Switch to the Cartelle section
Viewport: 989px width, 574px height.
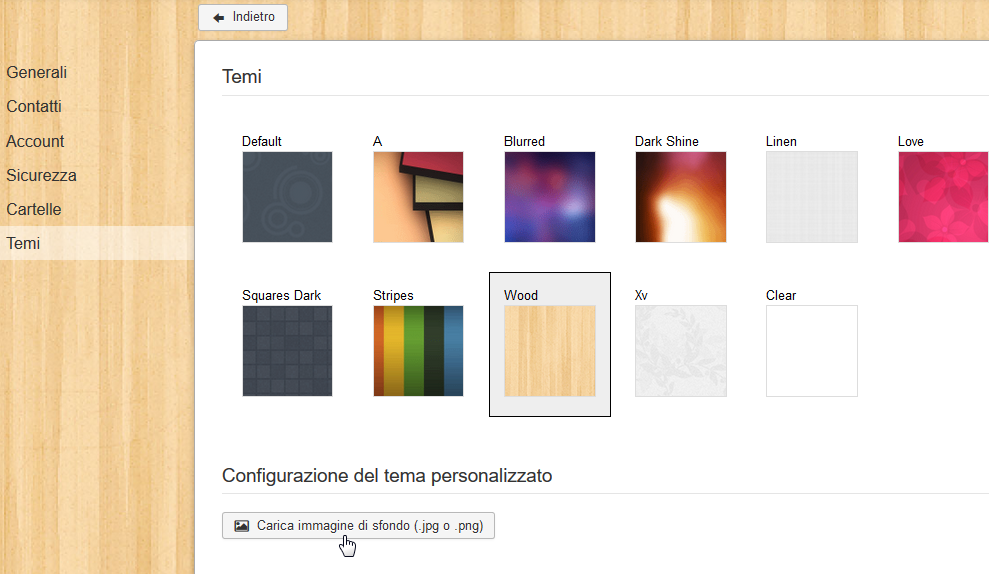pyautogui.click(x=34, y=209)
